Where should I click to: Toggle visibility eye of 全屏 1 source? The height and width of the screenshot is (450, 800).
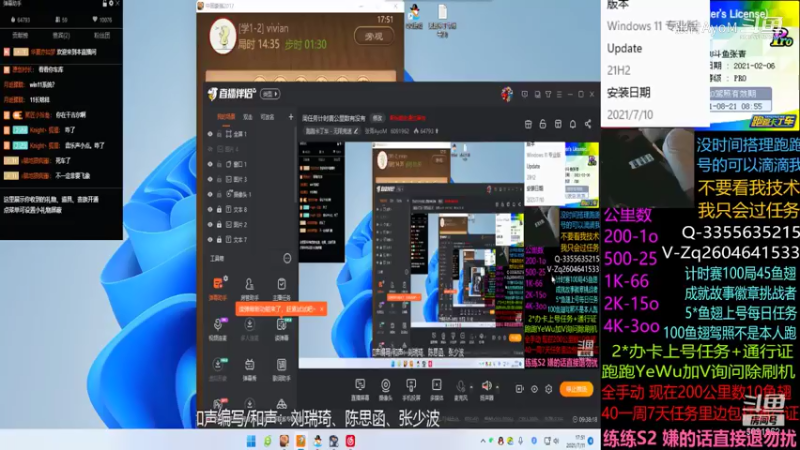210,134
